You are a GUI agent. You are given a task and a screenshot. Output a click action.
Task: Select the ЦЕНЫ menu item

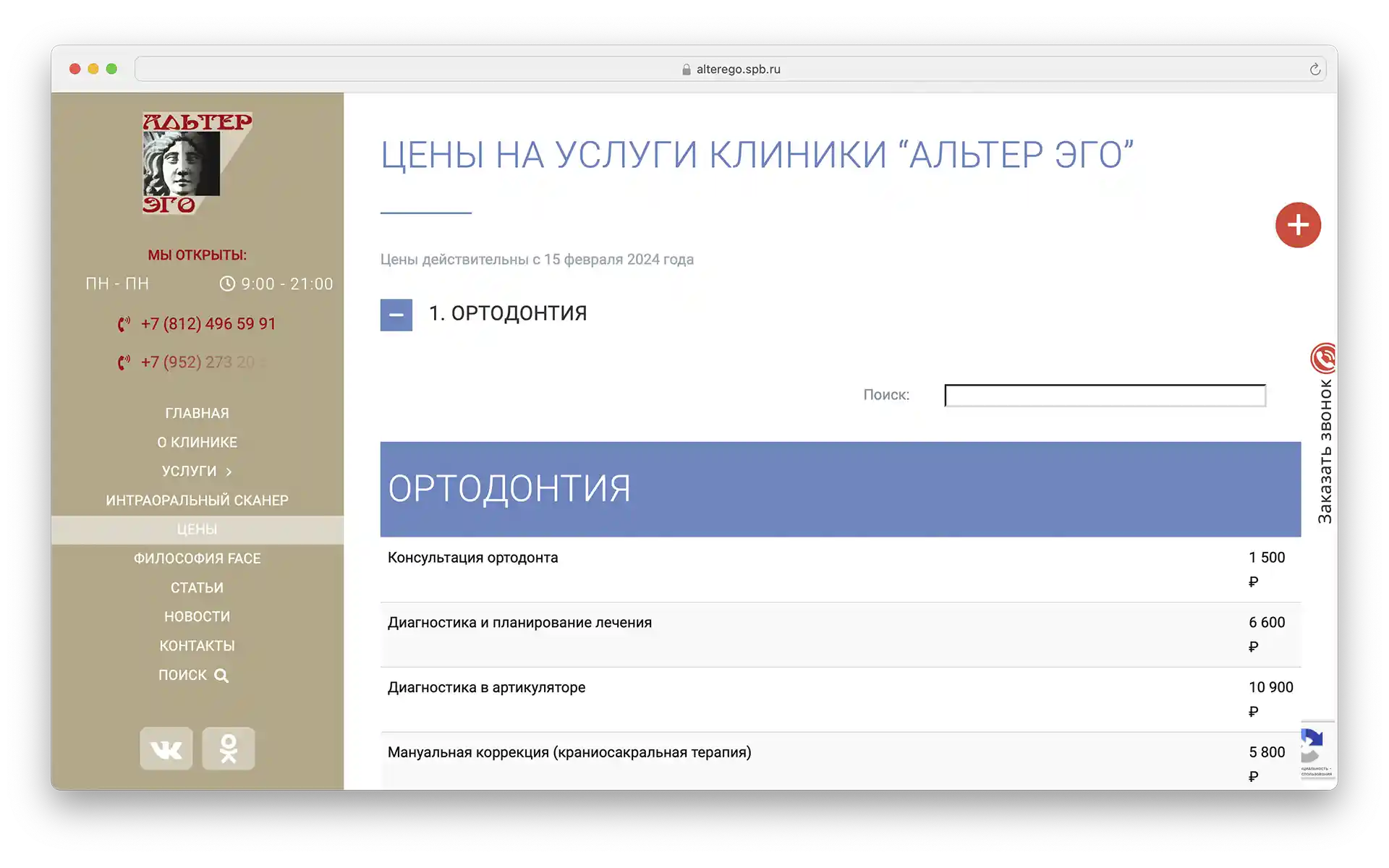[197, 529]
